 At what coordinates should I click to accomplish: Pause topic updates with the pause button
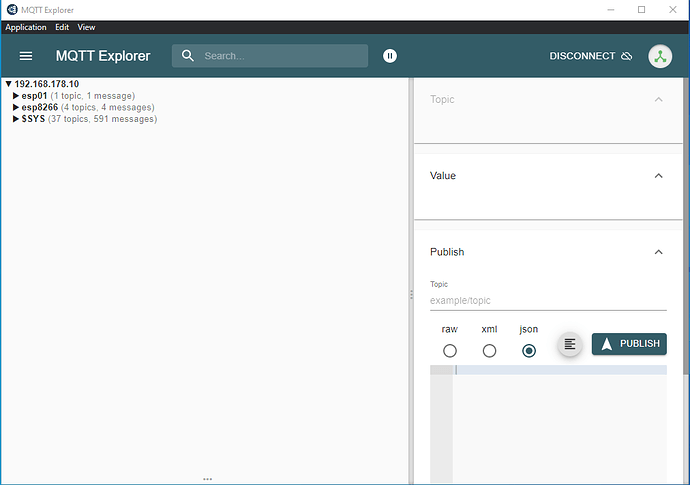click(x=389, y=56)
